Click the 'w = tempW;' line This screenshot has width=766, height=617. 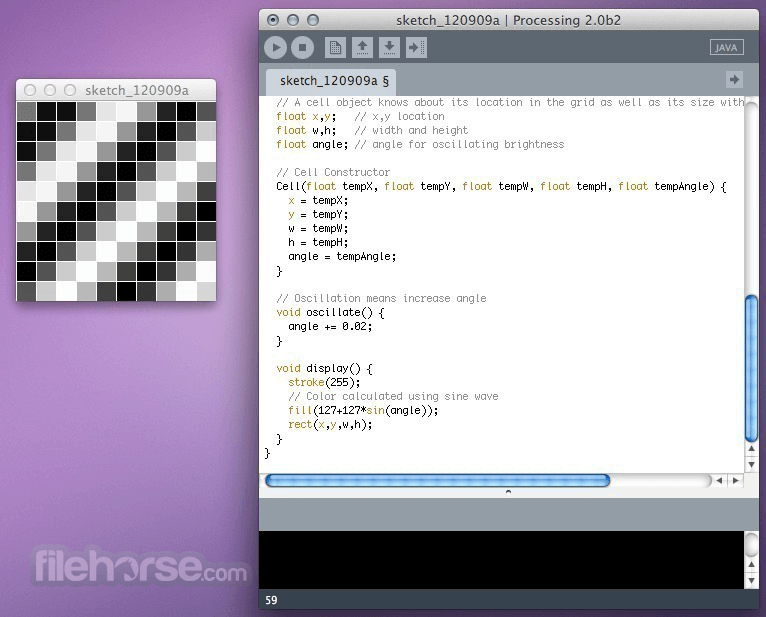(x=318, y=229)
